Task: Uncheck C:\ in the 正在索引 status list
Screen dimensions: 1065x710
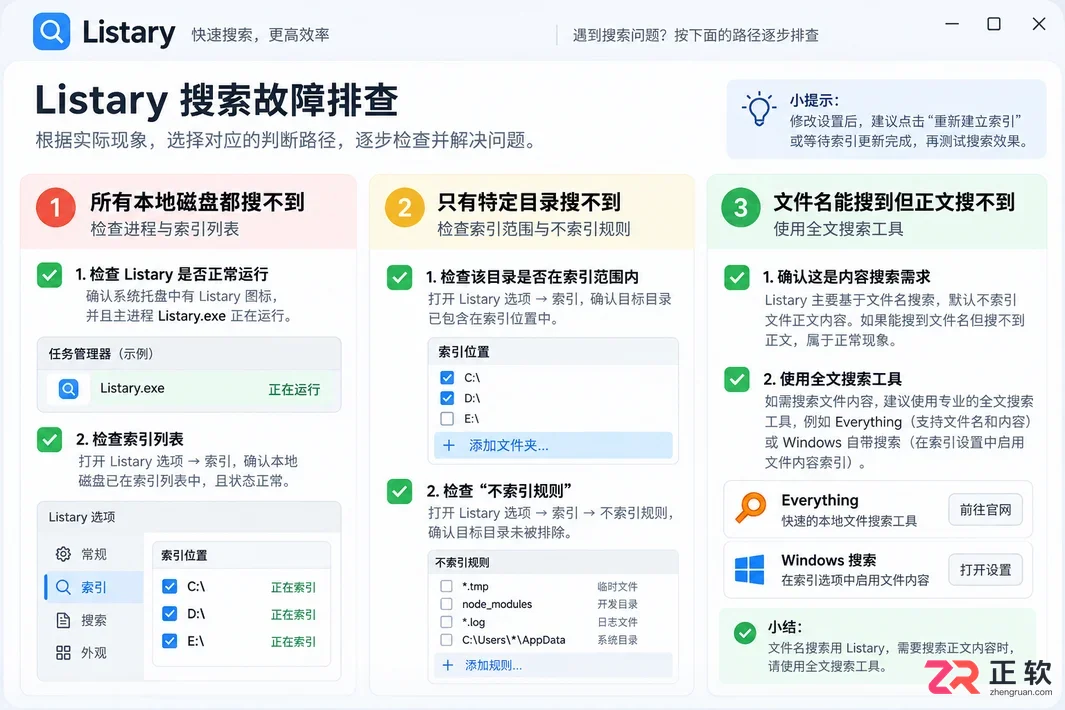Action: point(170,586)
